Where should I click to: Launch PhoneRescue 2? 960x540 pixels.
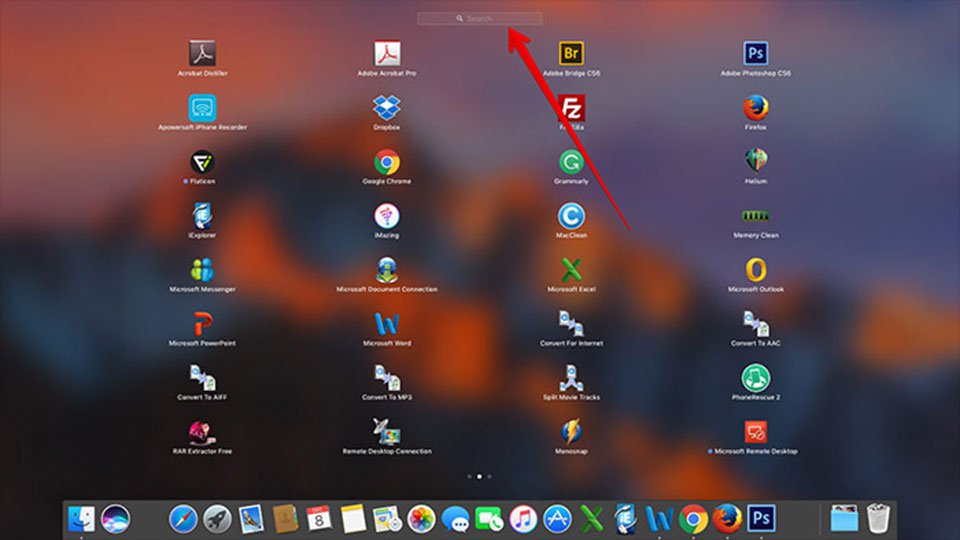point(756,378)
